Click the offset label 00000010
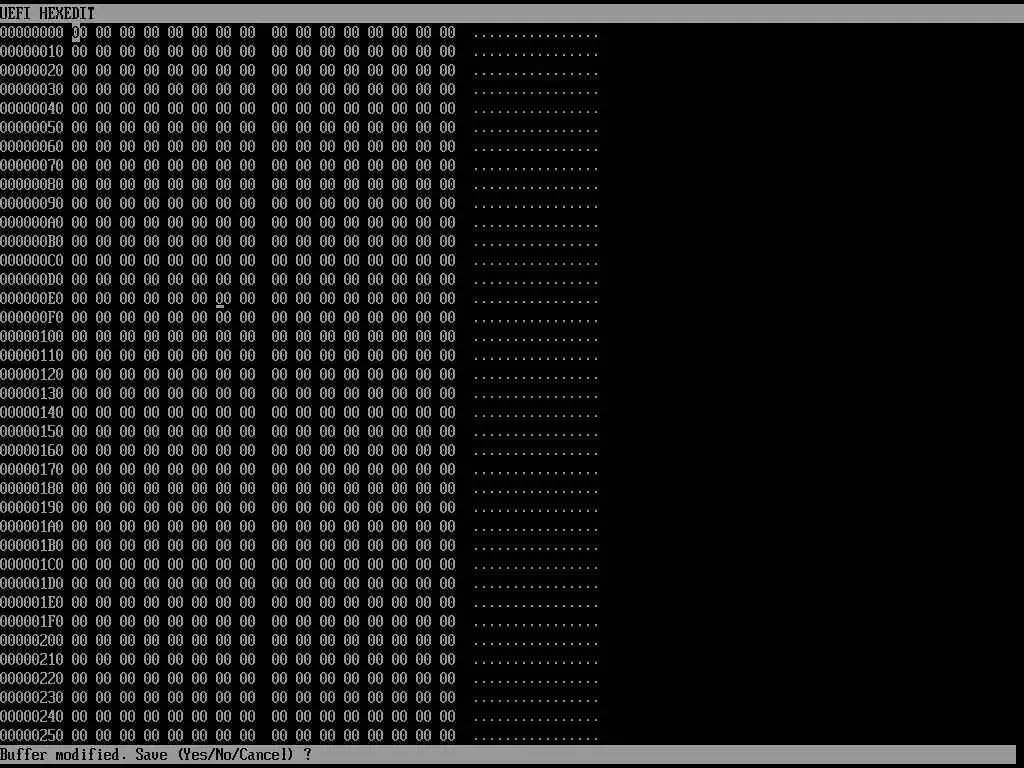Screen dimensions: 1024x768 pyautogui.click(x=32, y=52)
